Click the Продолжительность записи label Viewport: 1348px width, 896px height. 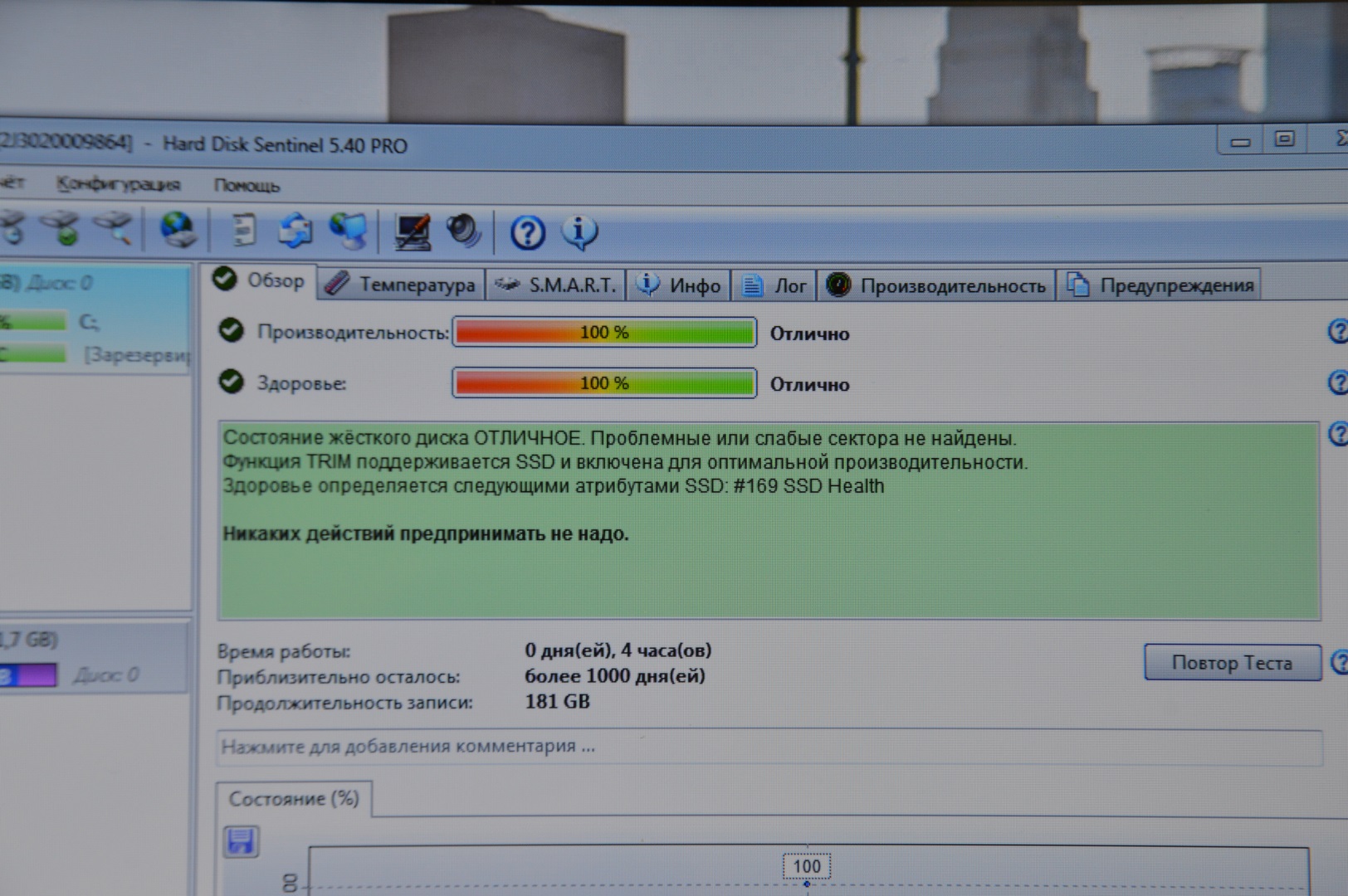[x=345, y=704]
